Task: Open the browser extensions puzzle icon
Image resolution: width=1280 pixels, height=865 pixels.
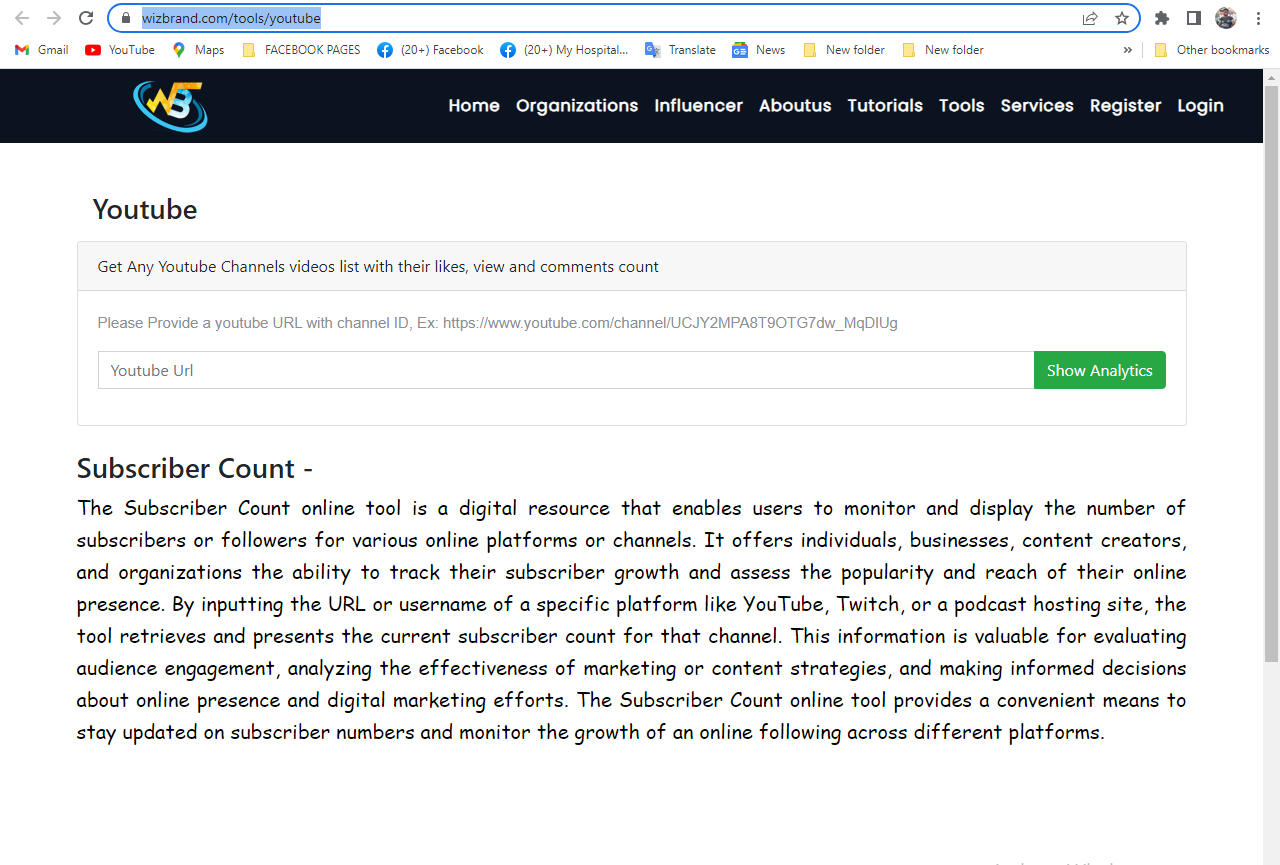Action: pyautogui.click(x=1162, y=17)
